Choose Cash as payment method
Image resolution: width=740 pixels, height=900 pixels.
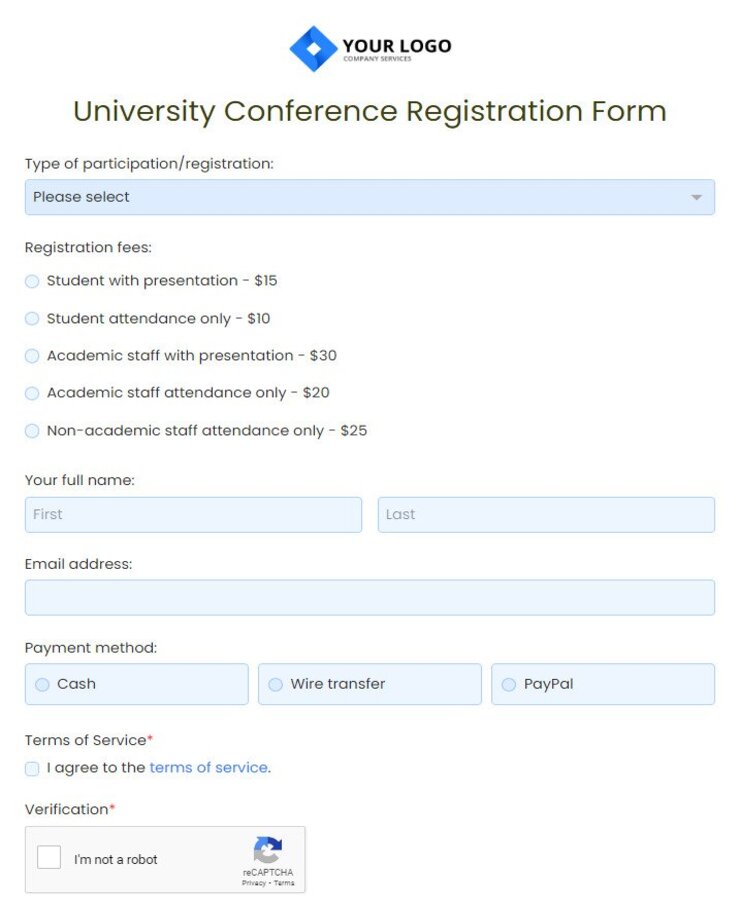[41, 684]
